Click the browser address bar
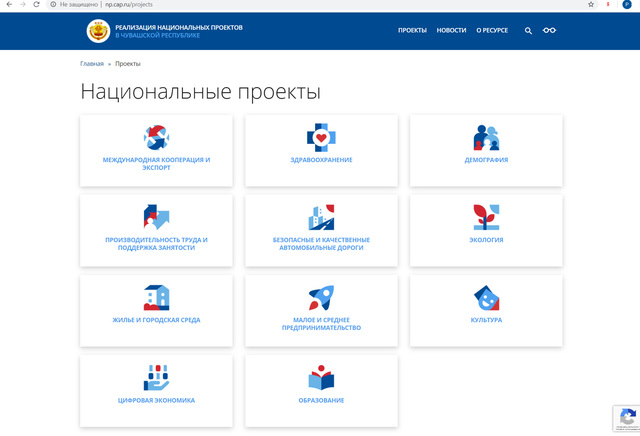The width and height of the screenshot is (640, 436). click(300, 5)
